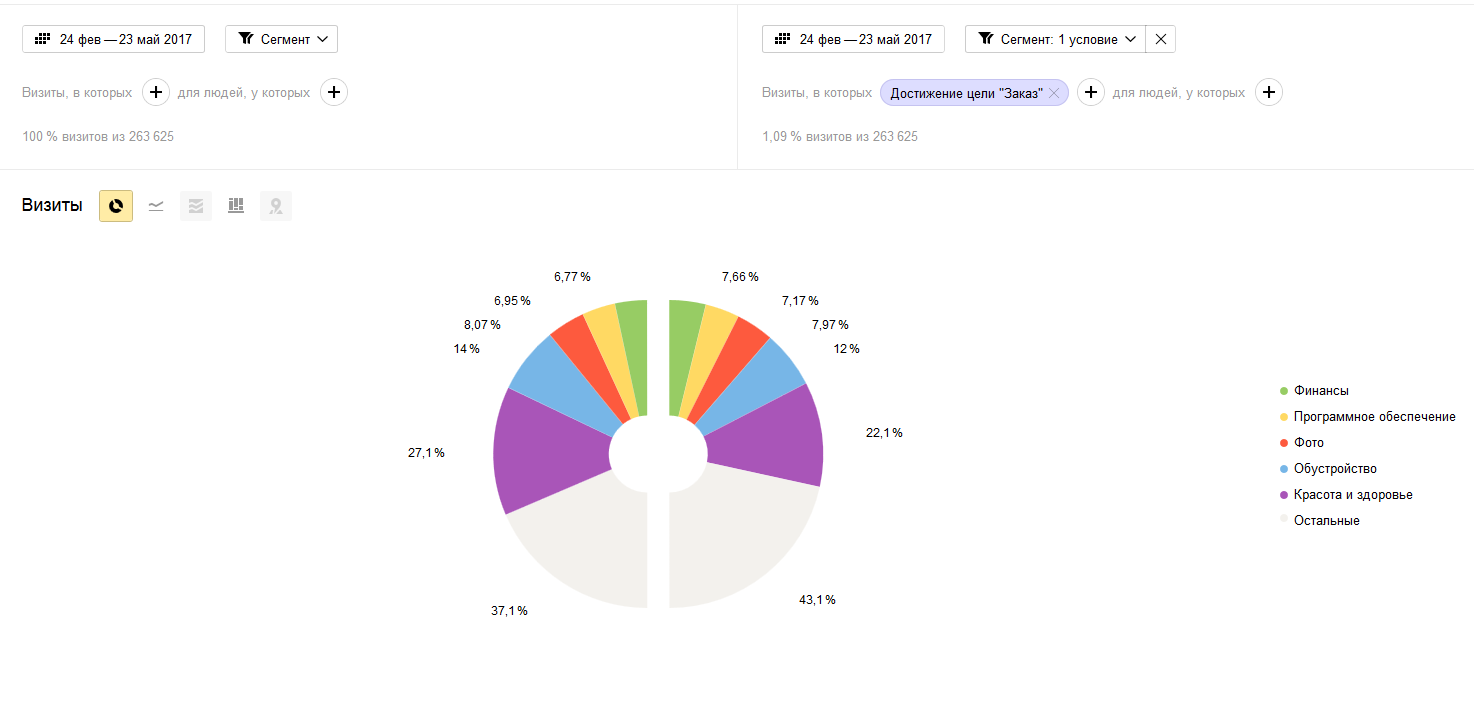Select the stacked area chart icon

tap(196, 206)
